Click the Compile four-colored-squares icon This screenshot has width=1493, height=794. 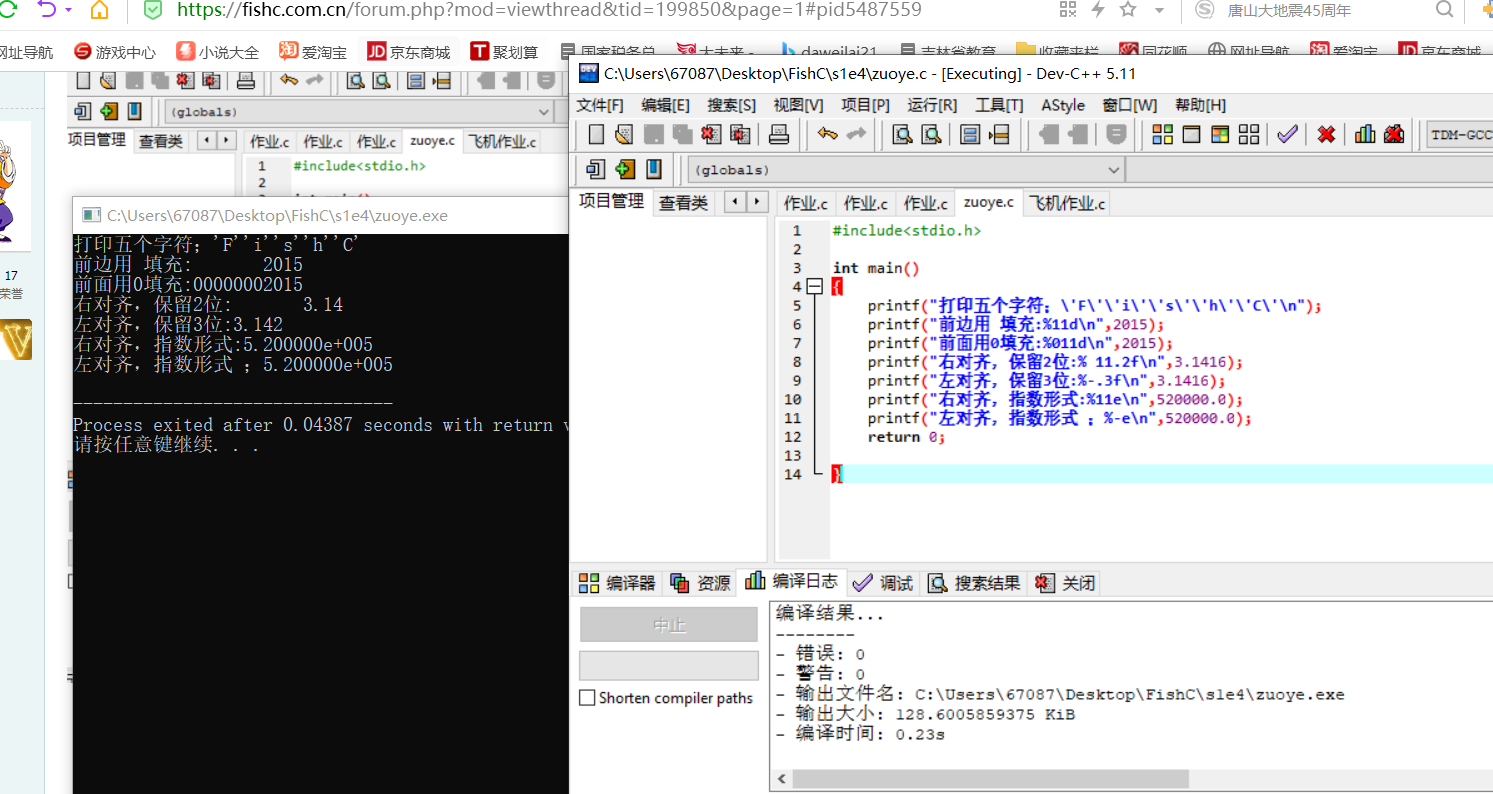click(1162, 134)
